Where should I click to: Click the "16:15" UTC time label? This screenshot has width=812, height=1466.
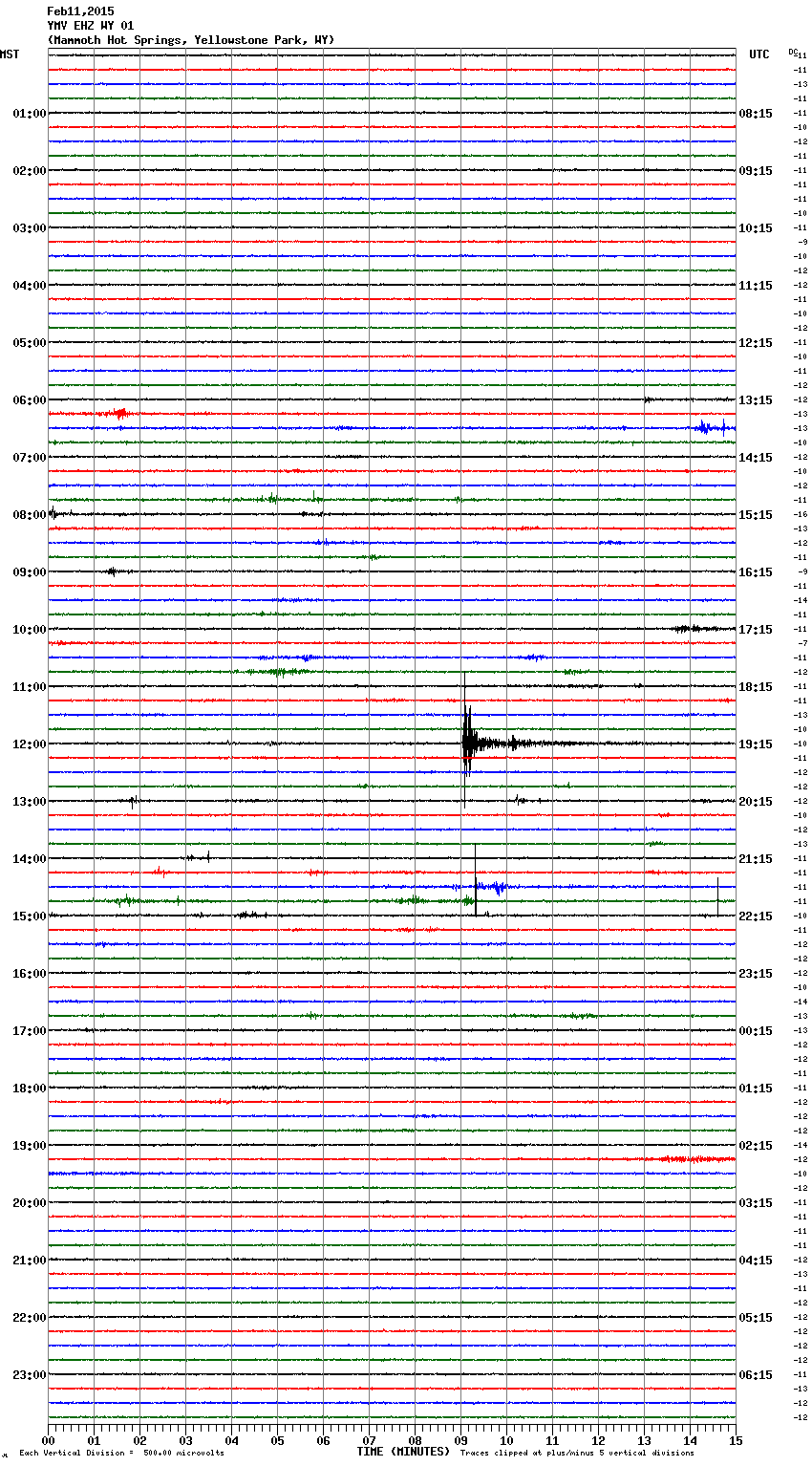pyautogui.click(x=756, y=572)
